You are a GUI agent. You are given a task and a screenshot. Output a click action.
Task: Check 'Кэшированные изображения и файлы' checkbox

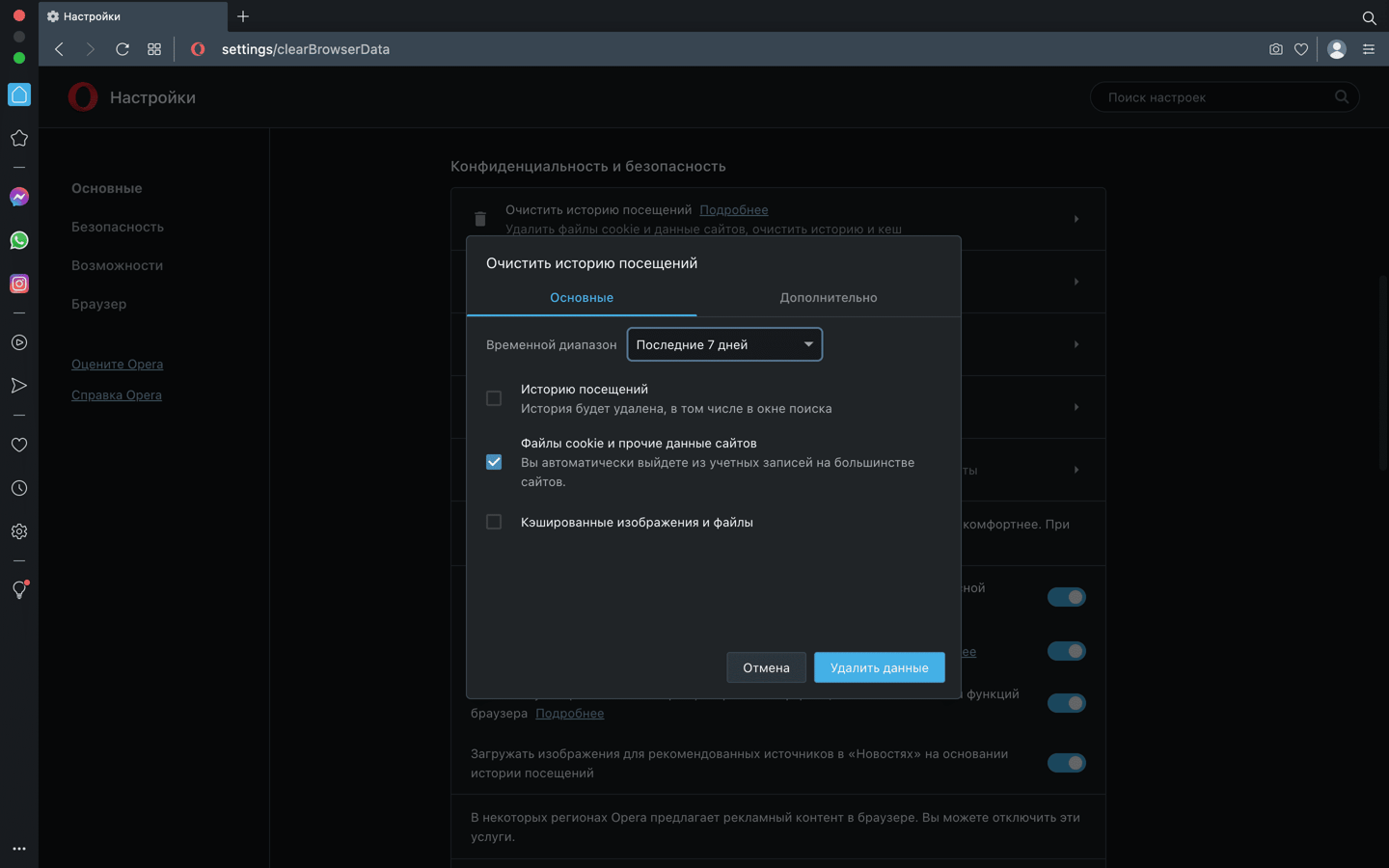tap(494, 522)
